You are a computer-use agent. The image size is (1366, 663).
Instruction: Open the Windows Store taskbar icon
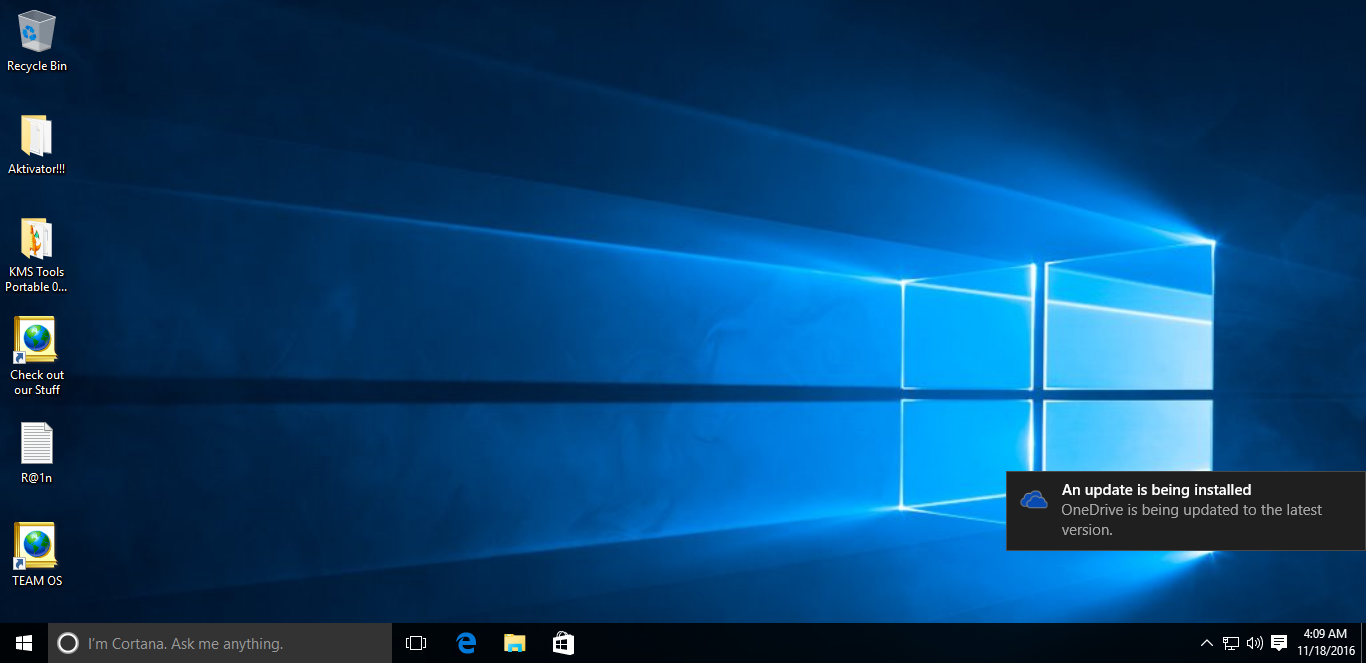tap(563, 643)
